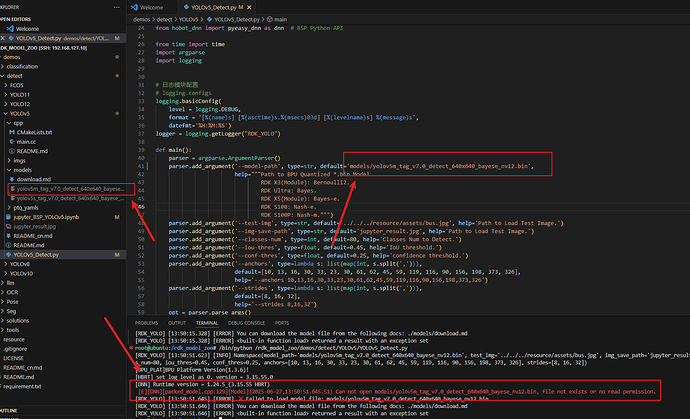Expand the YOLOv8 folder
690x419 pixels.
(19, 264)
